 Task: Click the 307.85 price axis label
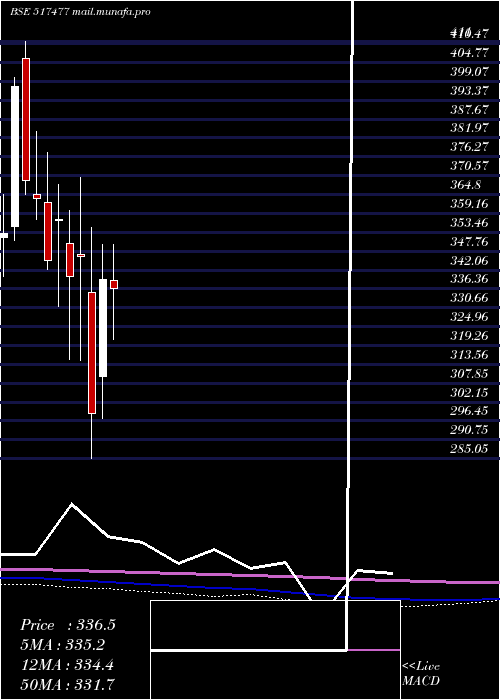[x=469, y=373]
